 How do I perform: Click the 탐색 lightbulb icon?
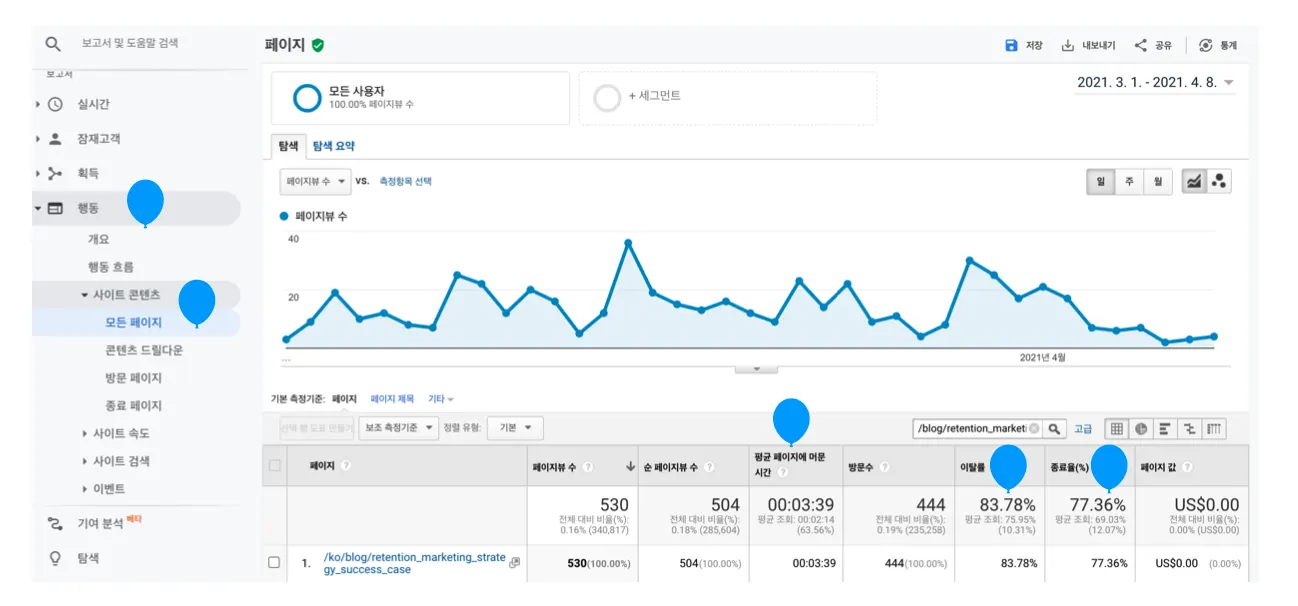tap(55, 559)
